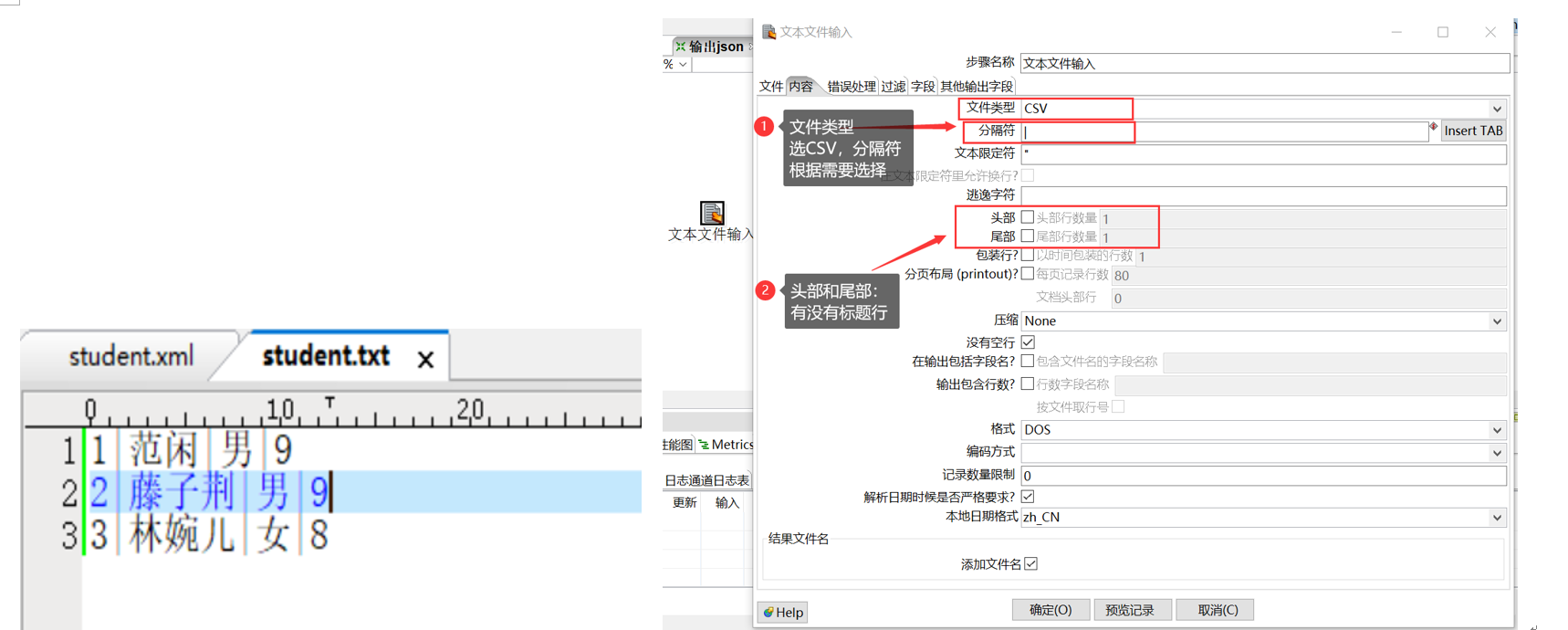Screen dimensions: 1568x630
Task: Click the 记录数量限制 input field
Action: point(1263,476)
